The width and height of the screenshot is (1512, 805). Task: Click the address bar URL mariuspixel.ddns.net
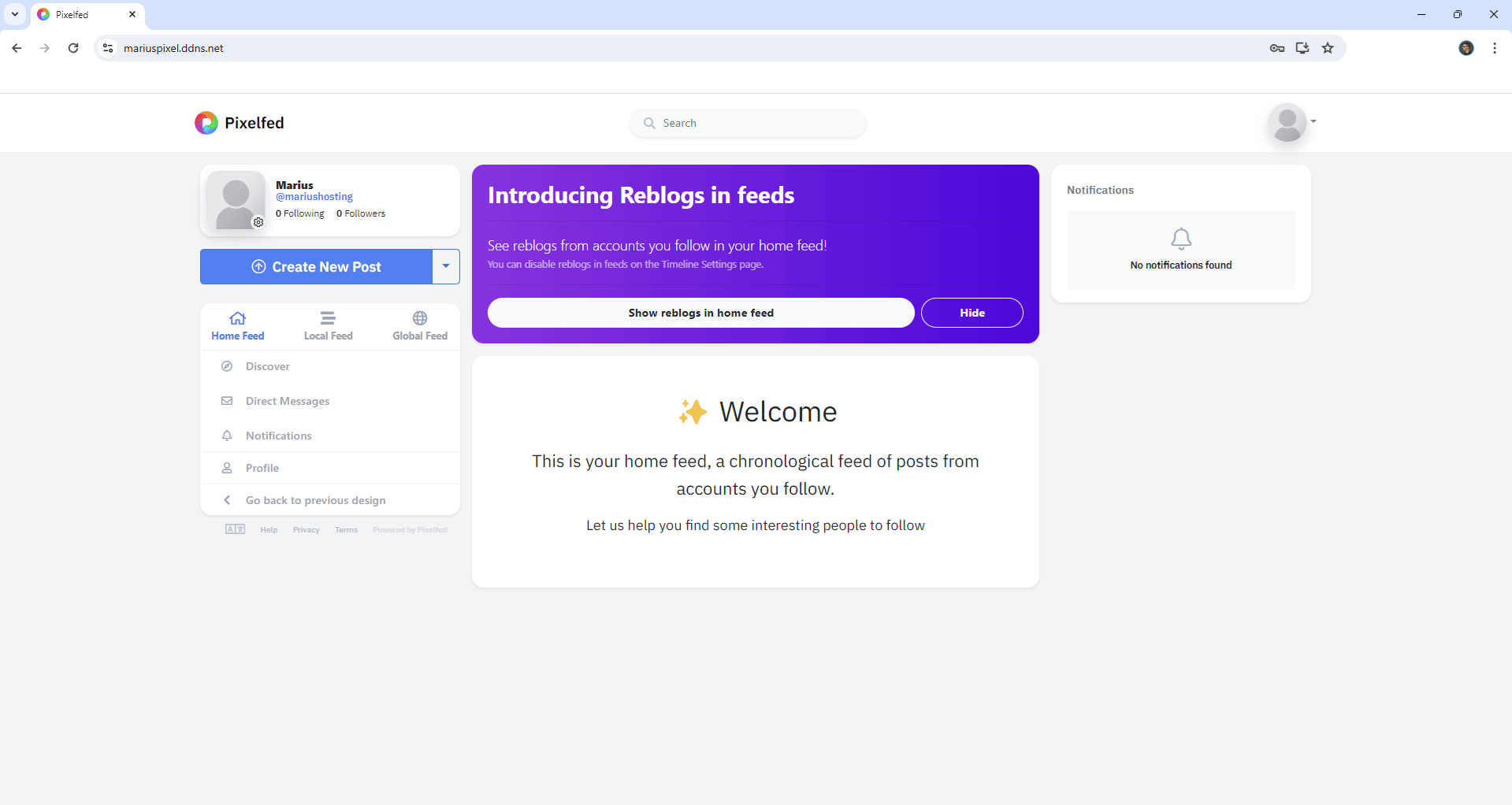pyautogui.click(x=173, y=48)
